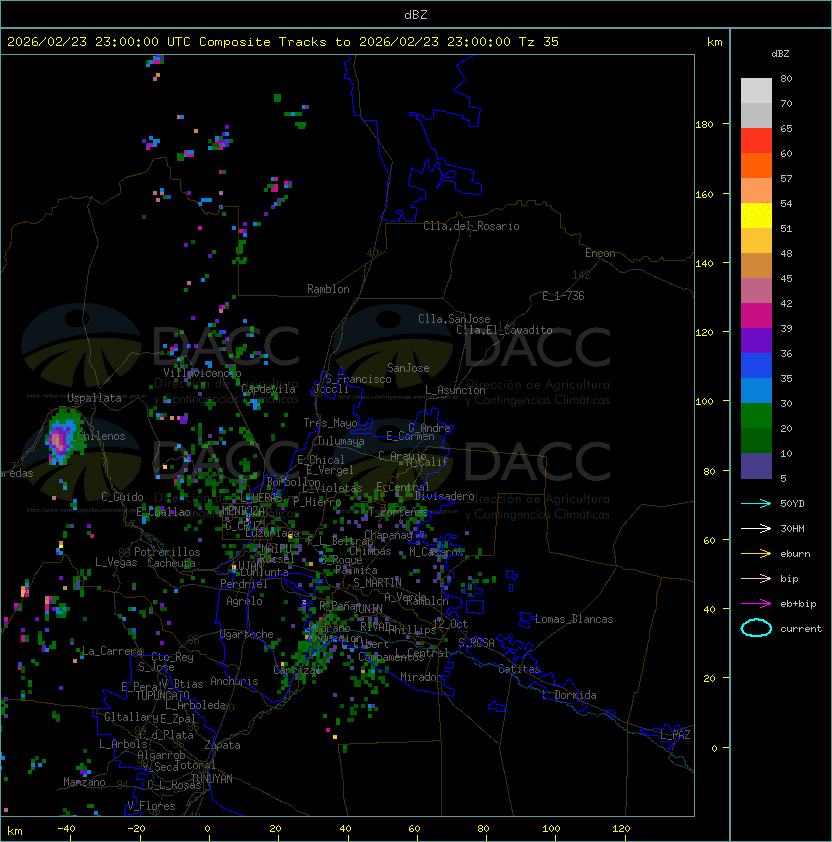
Task: Click the 'Anchoris' map label
Action: (x=234, y=681)
